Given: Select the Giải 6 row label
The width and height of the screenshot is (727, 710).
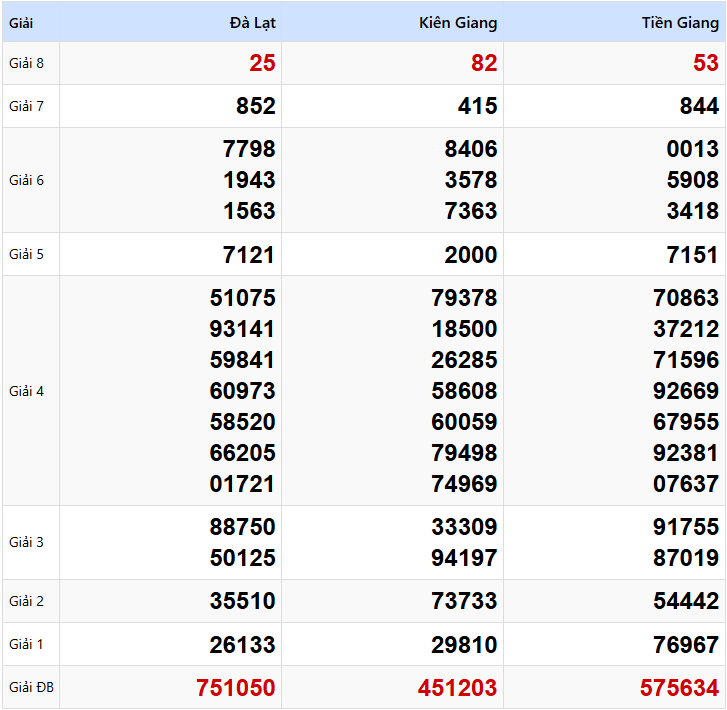Looking at the screenshot, I should (26, 180).
